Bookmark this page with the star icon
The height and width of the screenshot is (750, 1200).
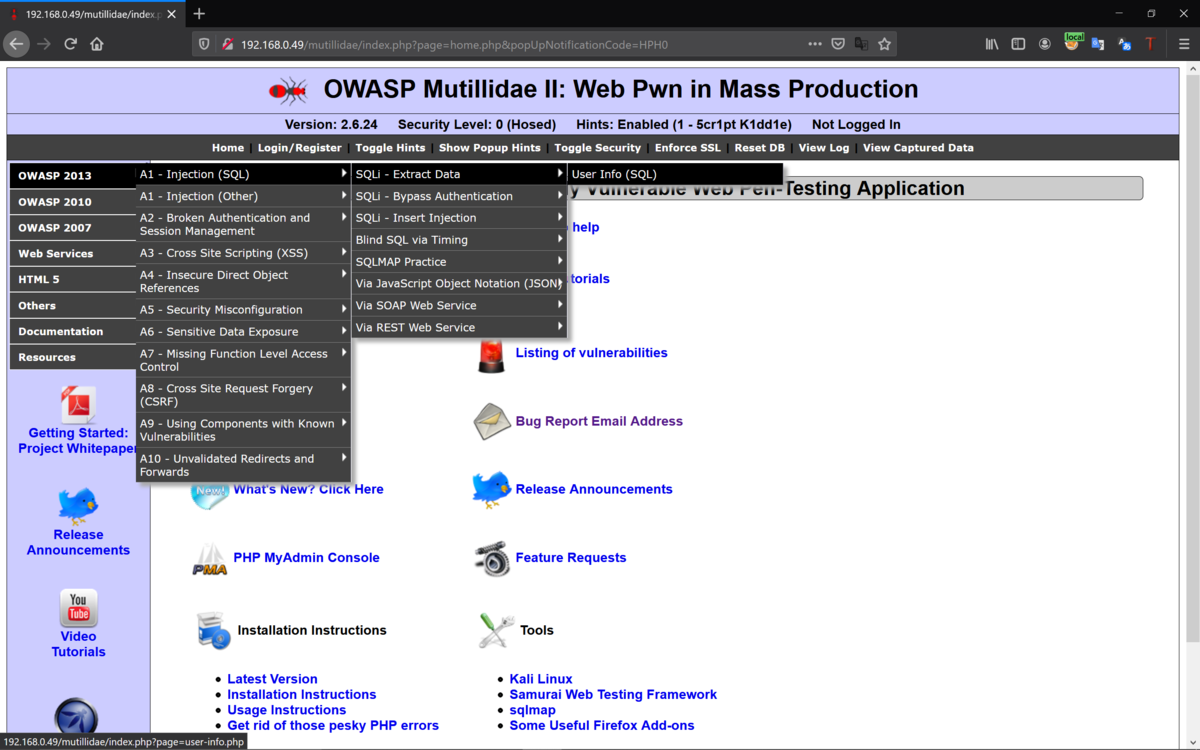point(884,44)
